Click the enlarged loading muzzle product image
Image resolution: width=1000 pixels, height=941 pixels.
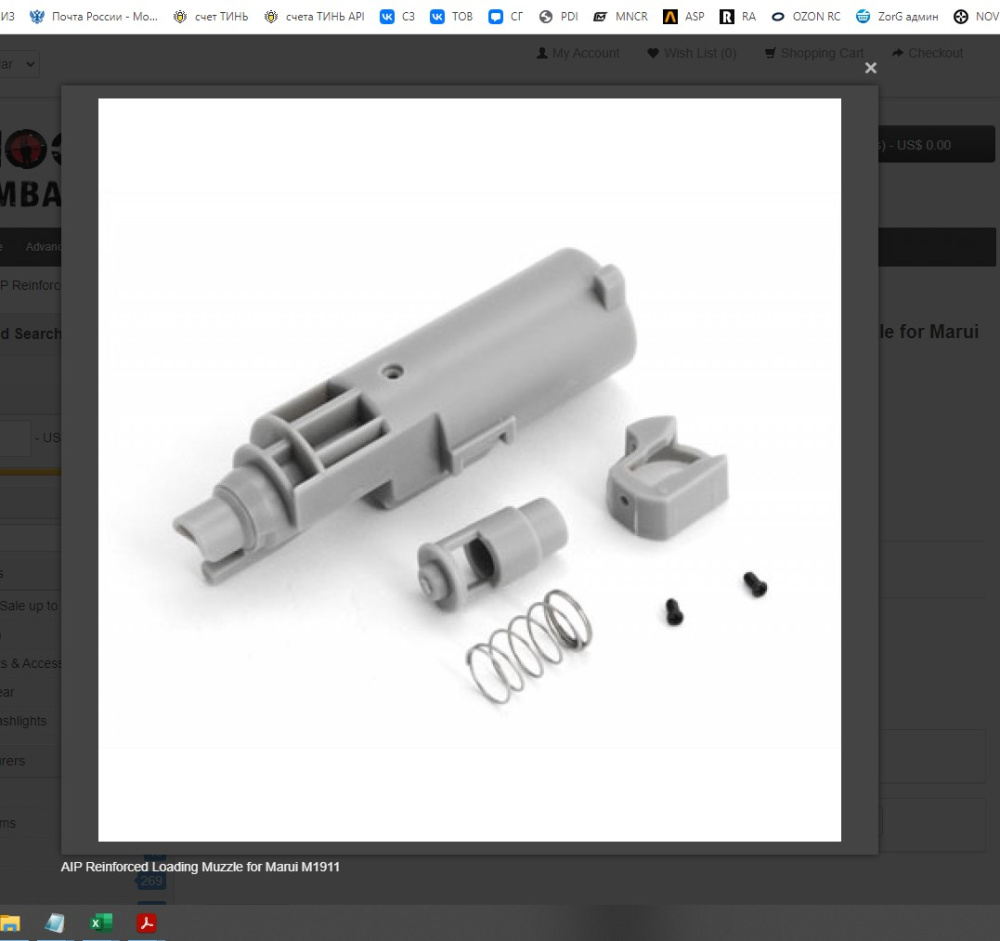click(469, 470)
